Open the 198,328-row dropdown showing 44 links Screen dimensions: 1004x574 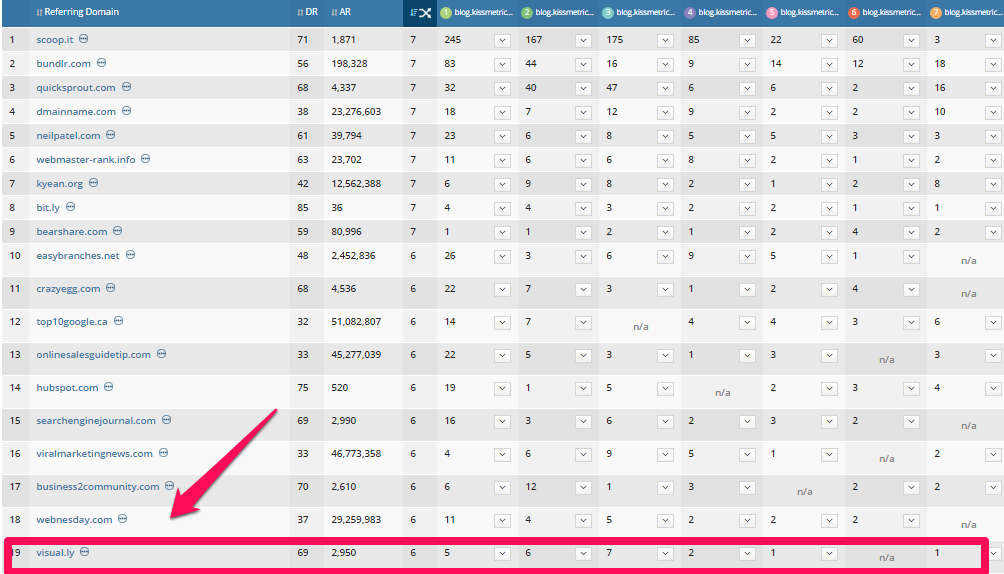click(583, 64)
